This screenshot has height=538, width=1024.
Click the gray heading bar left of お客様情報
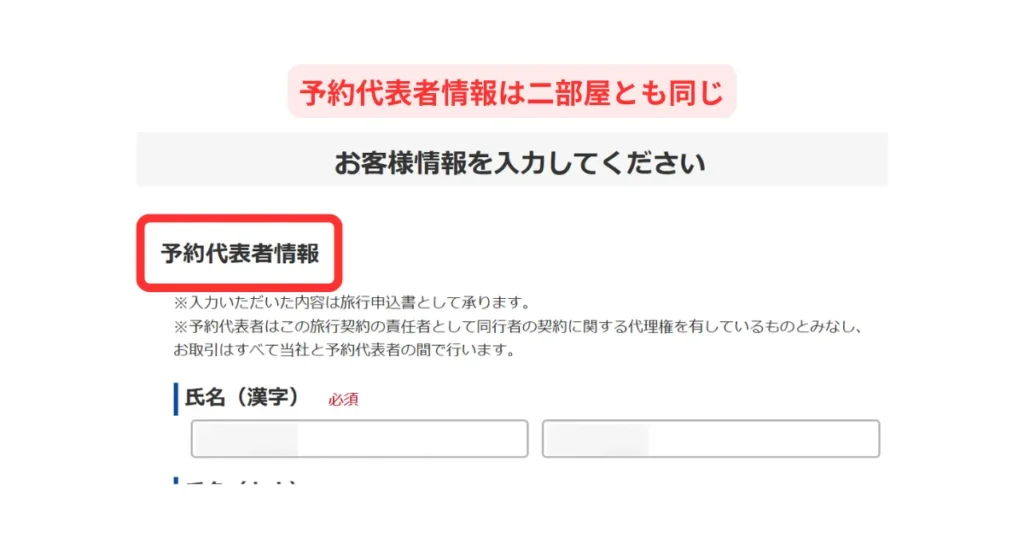235,160
